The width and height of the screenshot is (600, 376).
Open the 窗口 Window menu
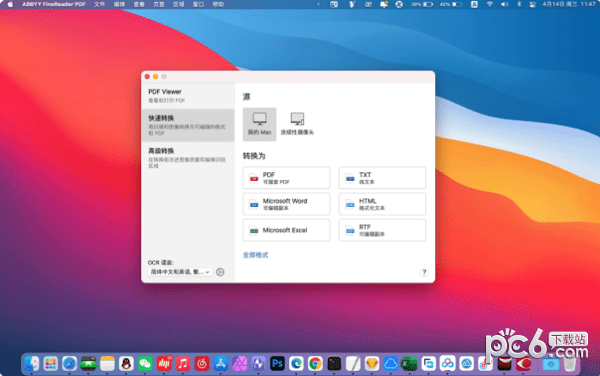(198, 4)
